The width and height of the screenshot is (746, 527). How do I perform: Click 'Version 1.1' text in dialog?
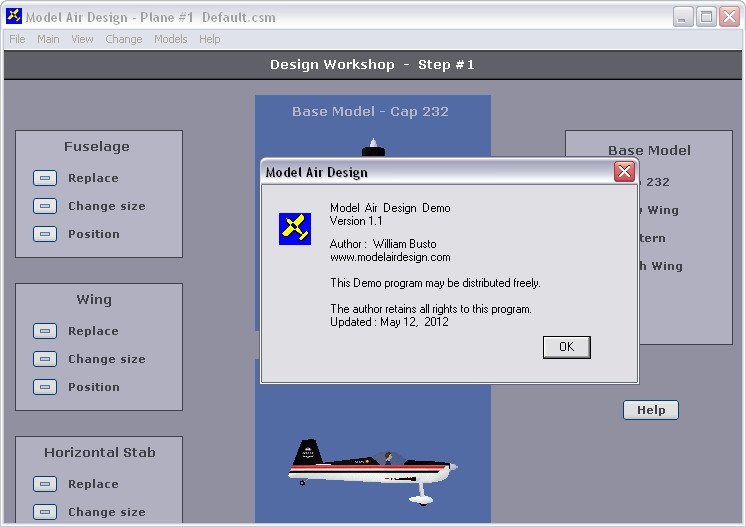pos(356,221)
